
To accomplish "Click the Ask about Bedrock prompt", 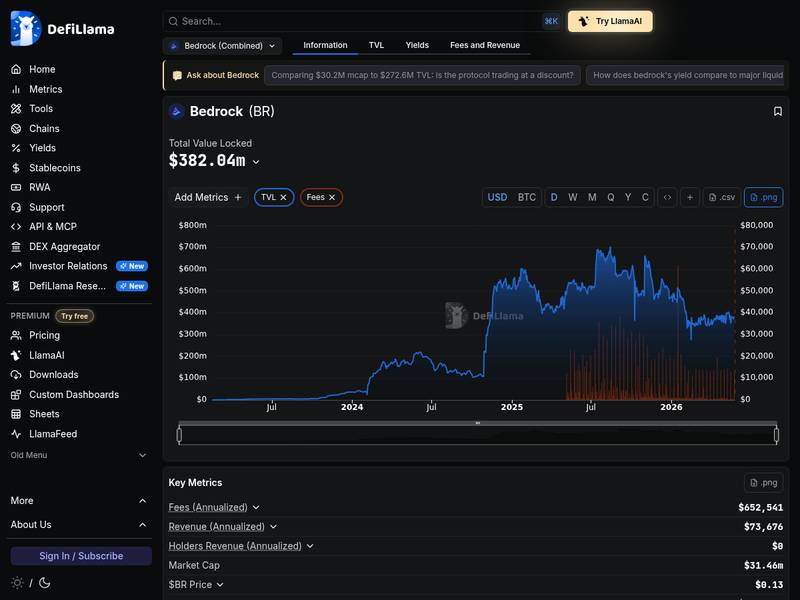I will pyautogui.click(x=216, y=76).
